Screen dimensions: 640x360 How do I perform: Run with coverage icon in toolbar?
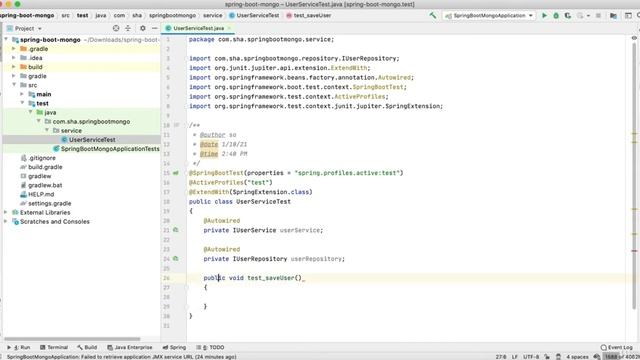pyautogui.click(x=568, y=16)
